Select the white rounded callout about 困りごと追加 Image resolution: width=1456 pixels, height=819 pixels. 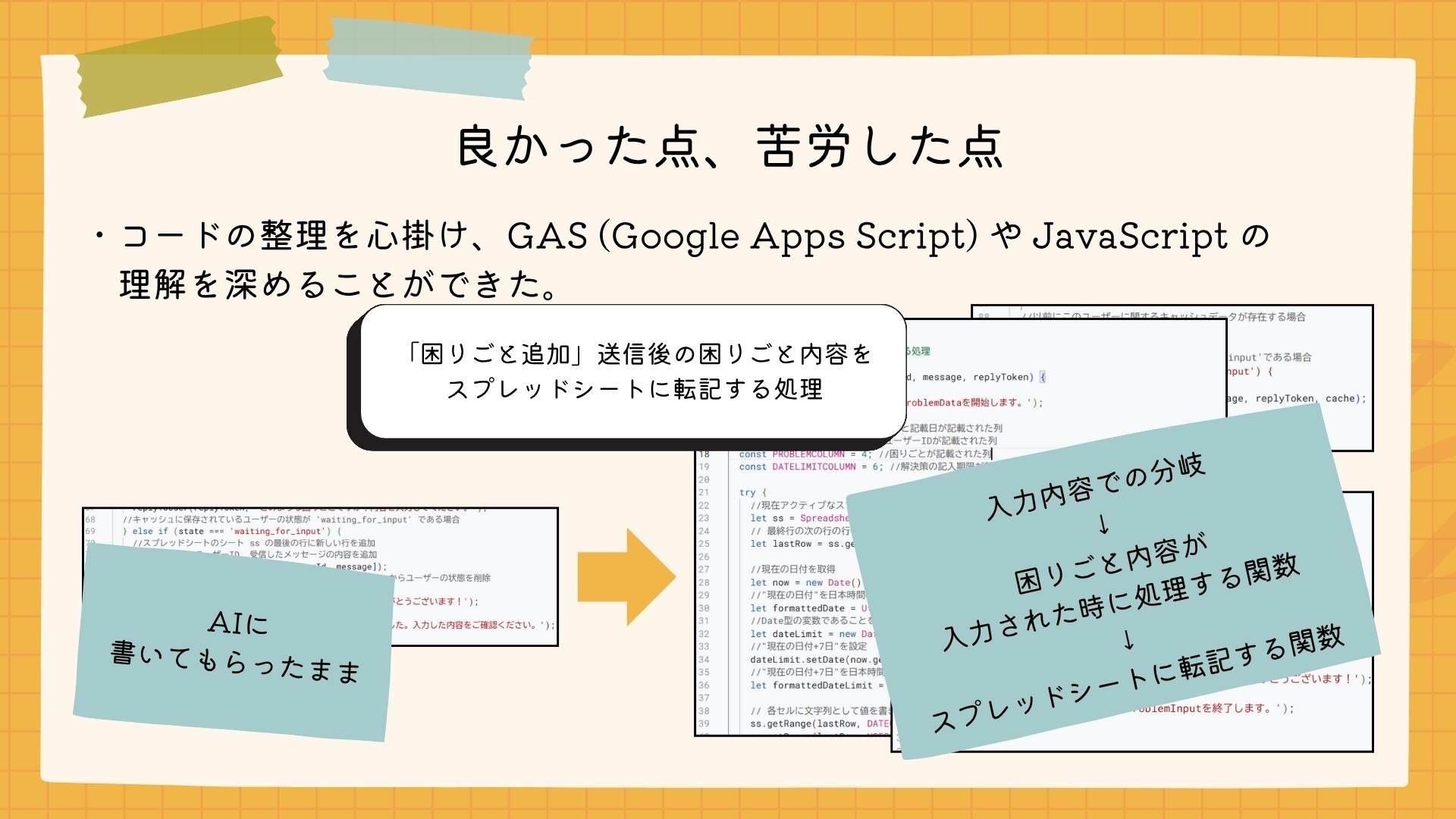(633, 372)
